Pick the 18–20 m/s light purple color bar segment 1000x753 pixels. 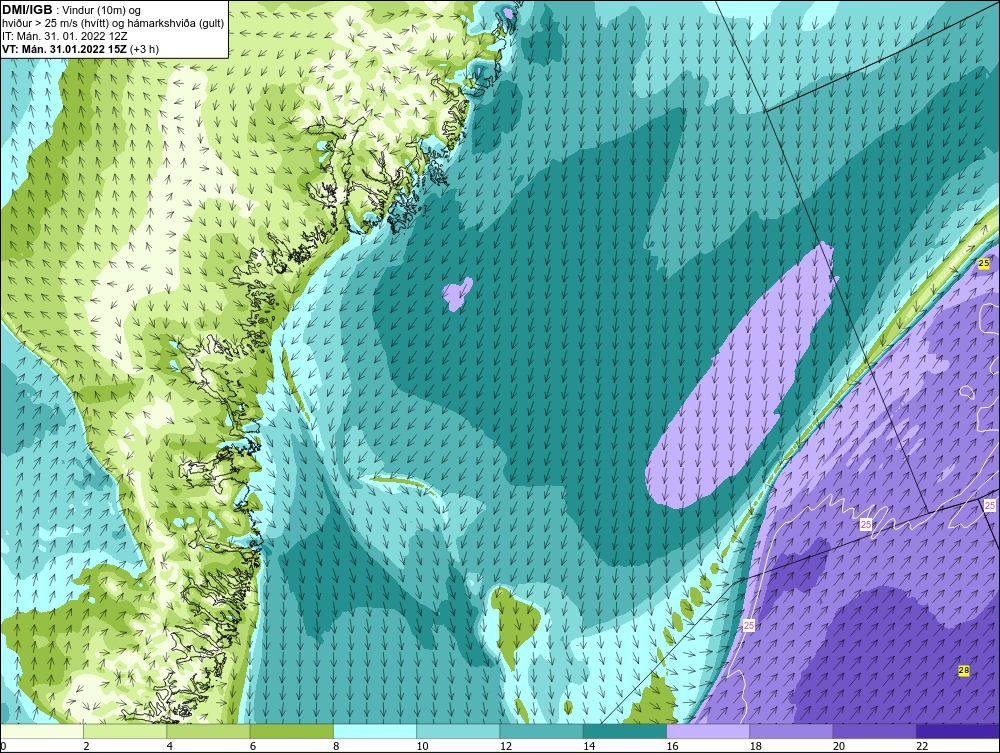(791, 731)
